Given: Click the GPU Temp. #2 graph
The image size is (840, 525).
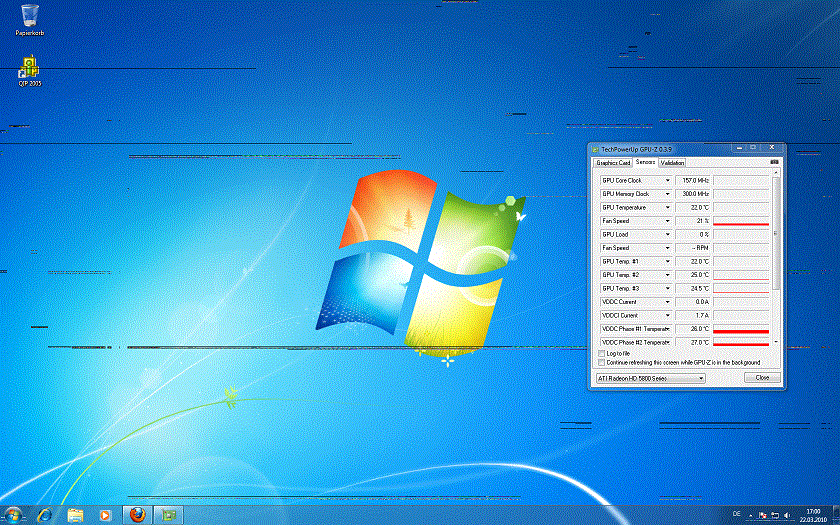Looking at the screenshot, I should pyautogui.click(x=741, y=275).
